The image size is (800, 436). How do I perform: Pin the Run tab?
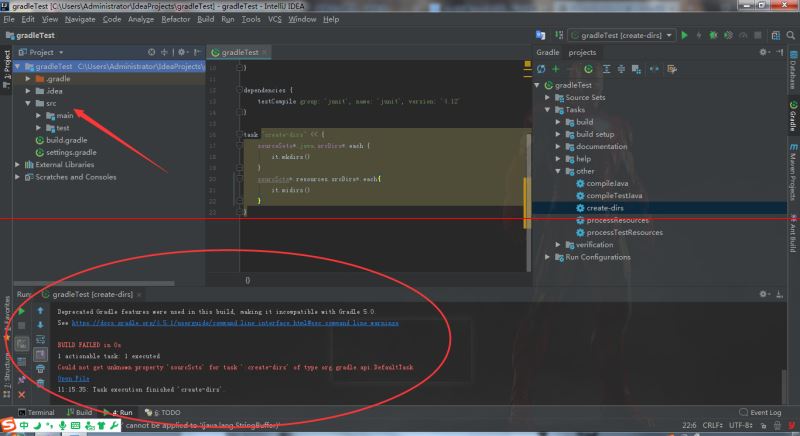click(21, 379)
